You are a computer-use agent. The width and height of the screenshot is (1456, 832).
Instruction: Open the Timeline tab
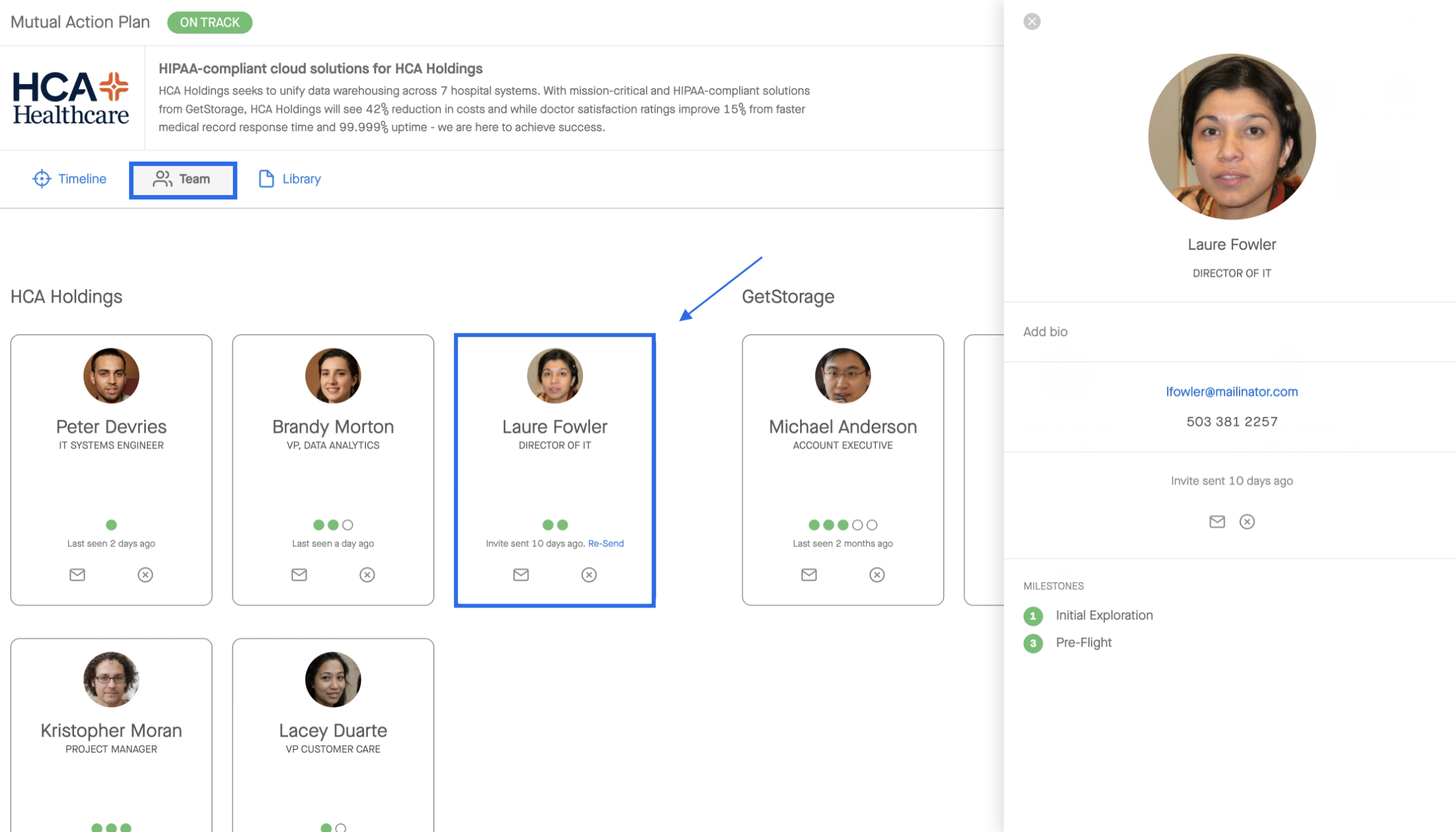(69, 179)
